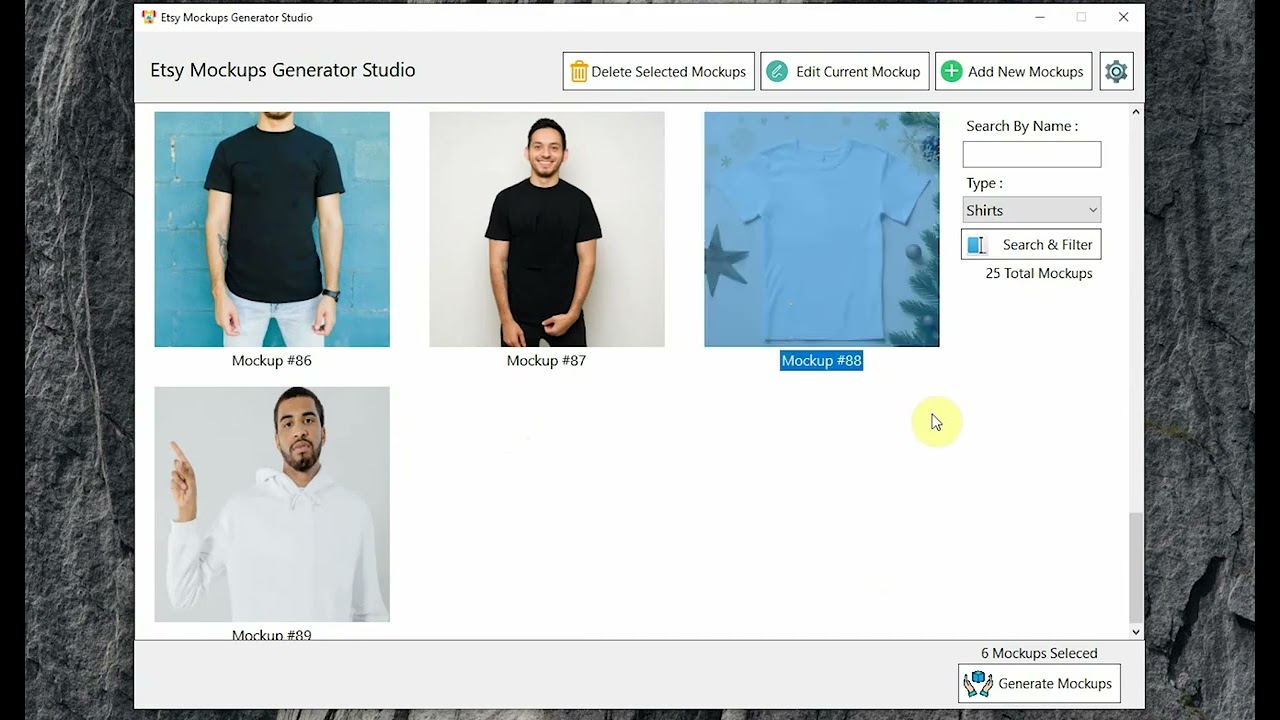
Task: Open the Type dropdown showing Shirts
Action: tap(1032, 210)
